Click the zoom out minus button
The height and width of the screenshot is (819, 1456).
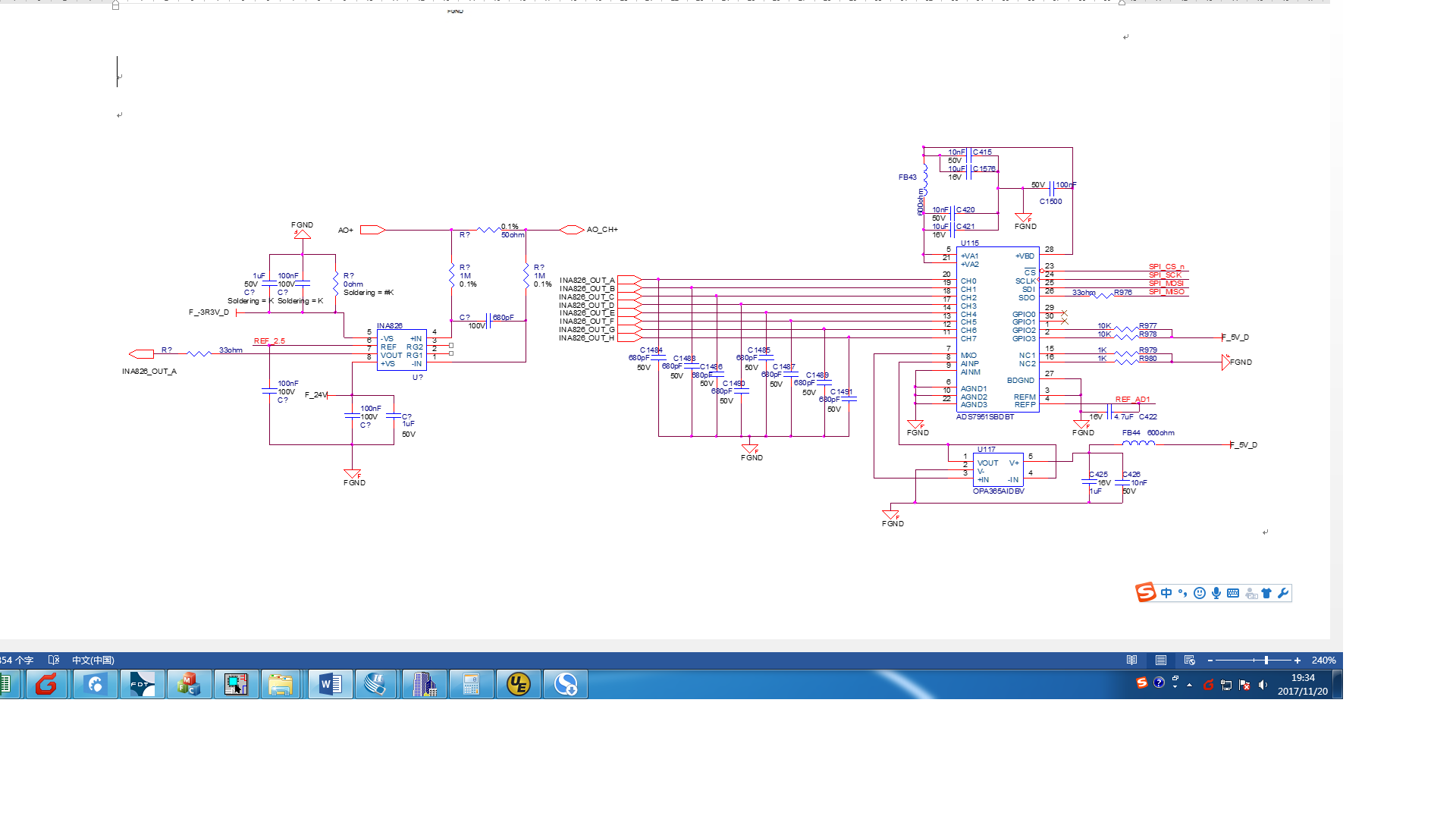pyautogui.click(x=1210, y=661)
